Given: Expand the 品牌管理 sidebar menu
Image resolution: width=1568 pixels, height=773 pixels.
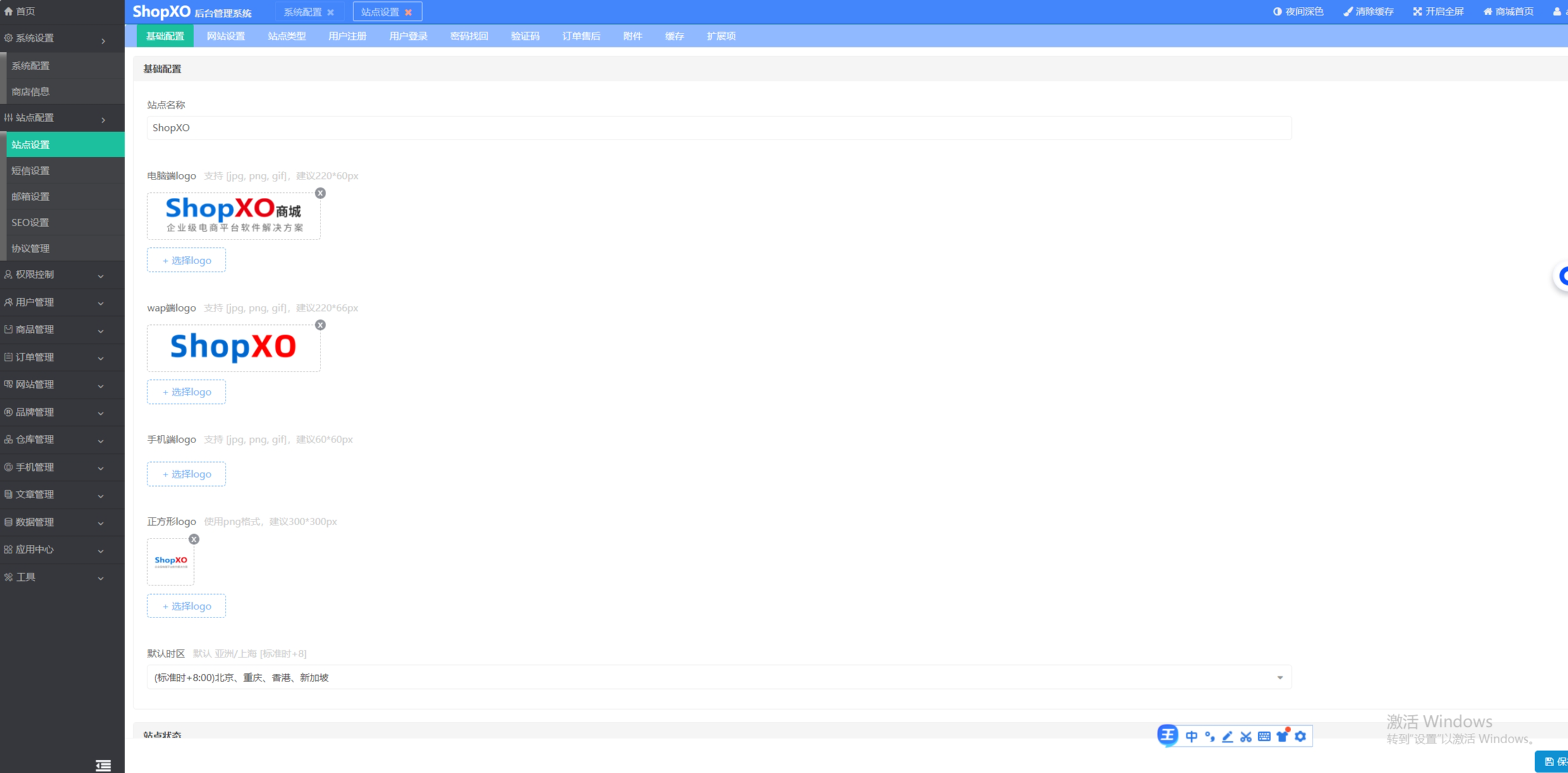Looking at the screenshot, I should coord(62,412).
